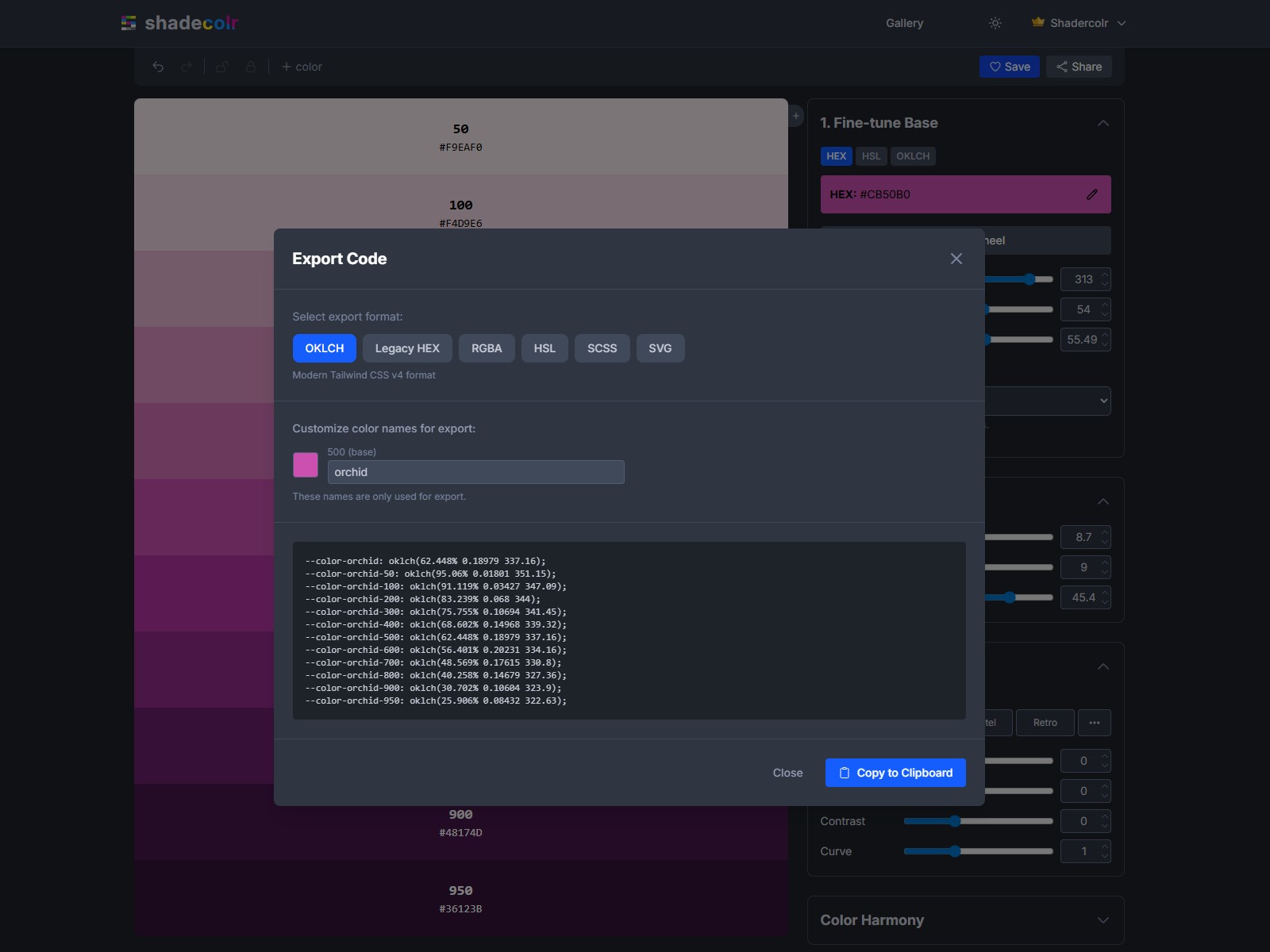
Task: Click the lock palette icon
Action: point(251,67)
